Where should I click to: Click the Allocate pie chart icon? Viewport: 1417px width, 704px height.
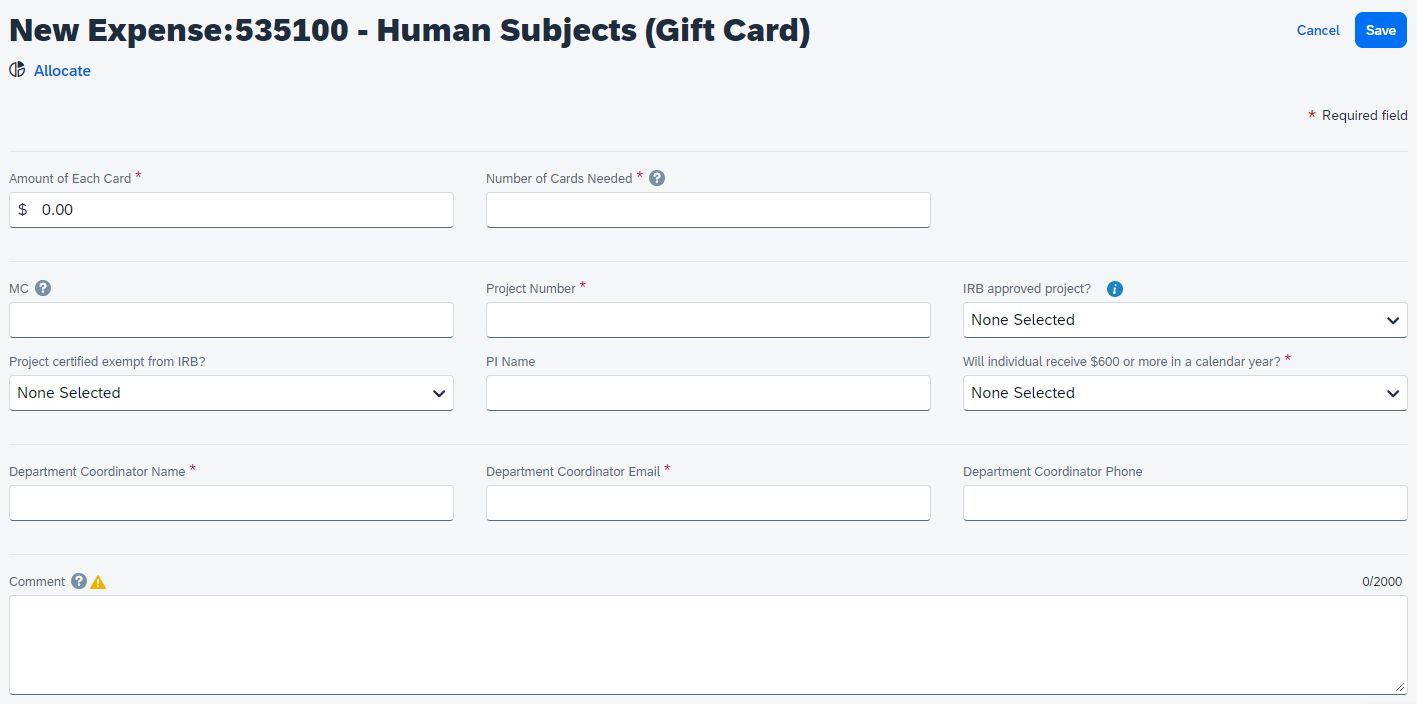click(x=17, y=70)
